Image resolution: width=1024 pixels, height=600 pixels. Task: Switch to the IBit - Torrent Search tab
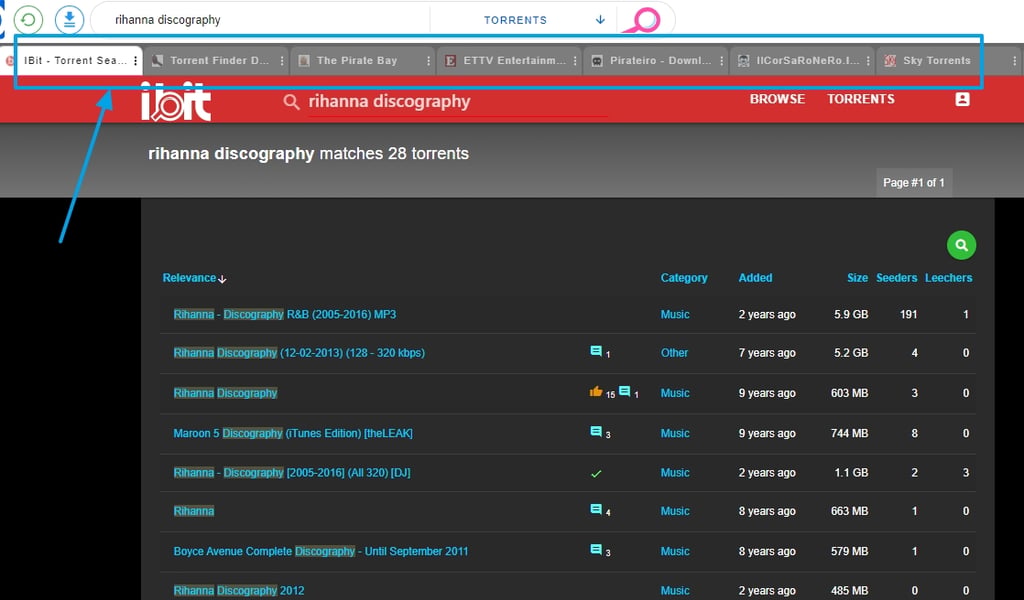(72, 61)
